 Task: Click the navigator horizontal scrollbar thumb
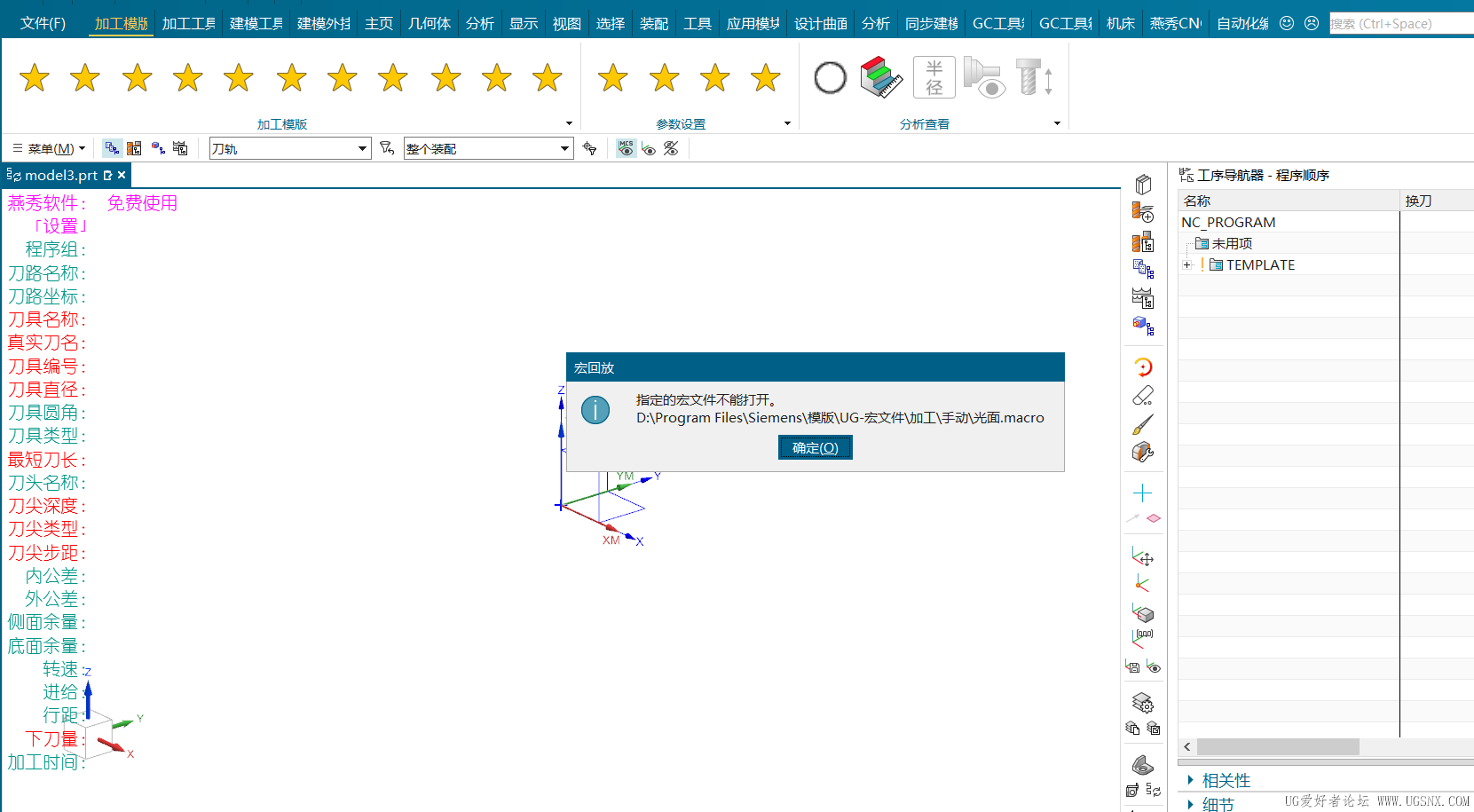click(x=1278, y=747)
